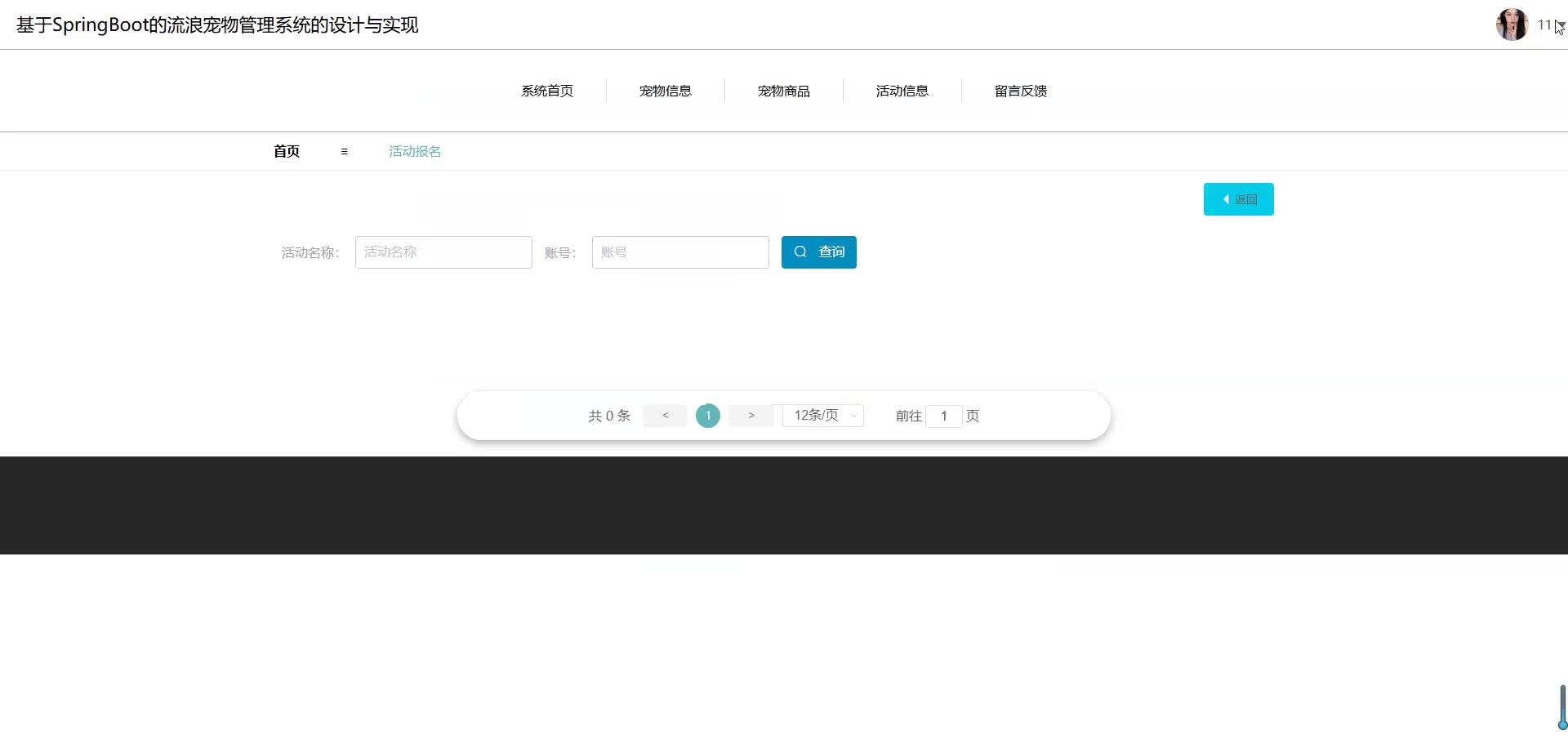Click the 活动报名 breadcrumb item

click(415, 151)
